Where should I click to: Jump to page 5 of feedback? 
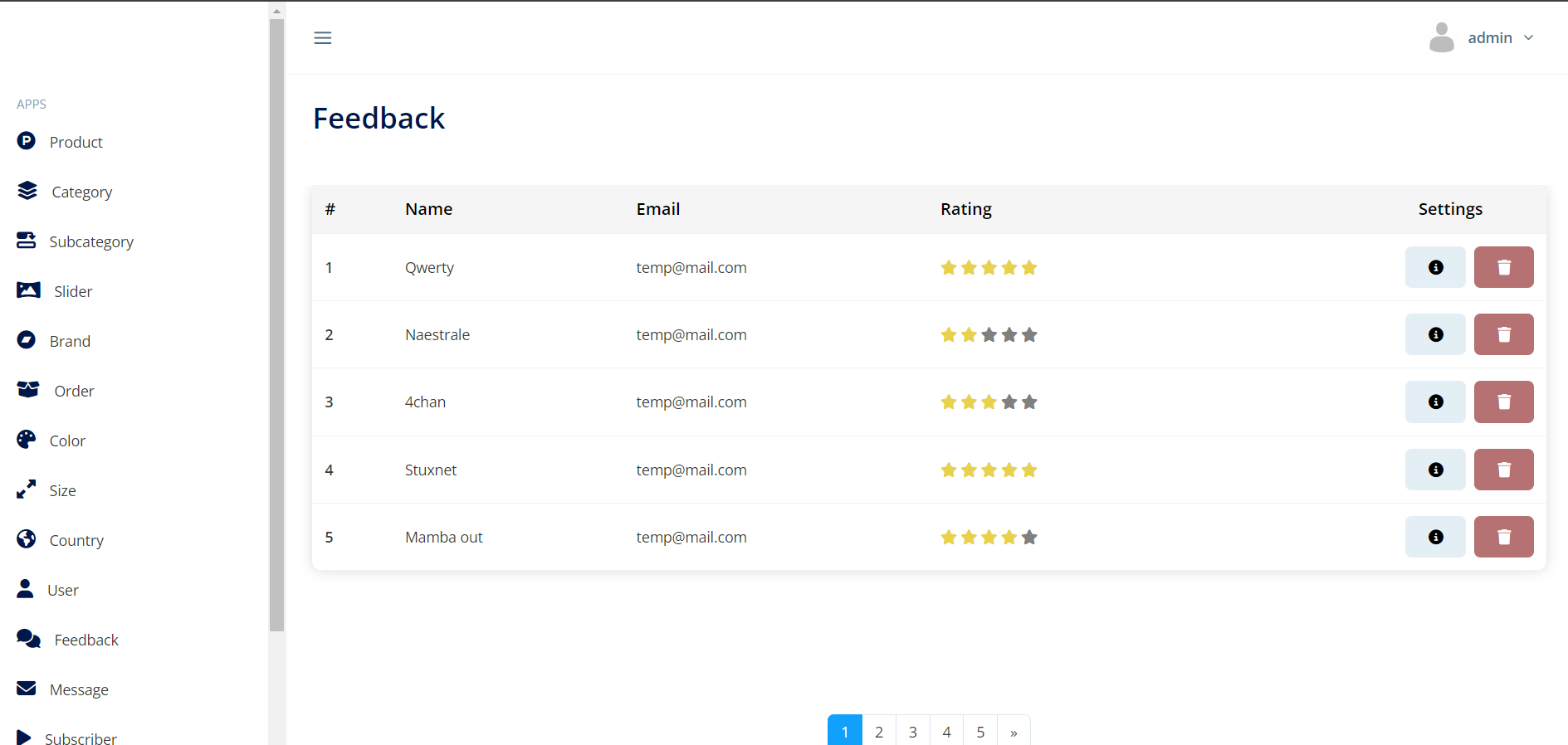coord(980,731)
